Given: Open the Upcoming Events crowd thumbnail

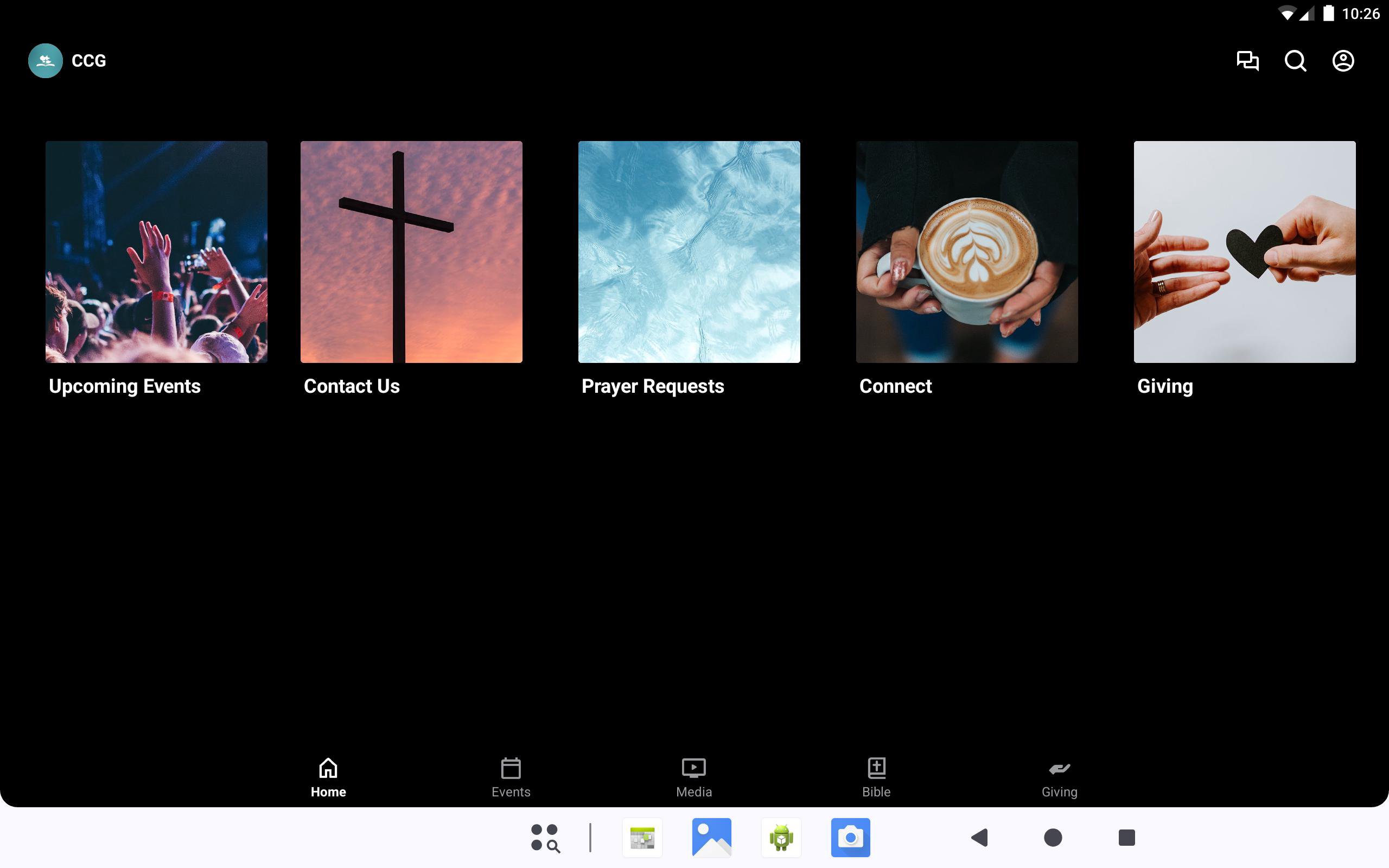Looking at the screenshot, I should click(156, 251).
